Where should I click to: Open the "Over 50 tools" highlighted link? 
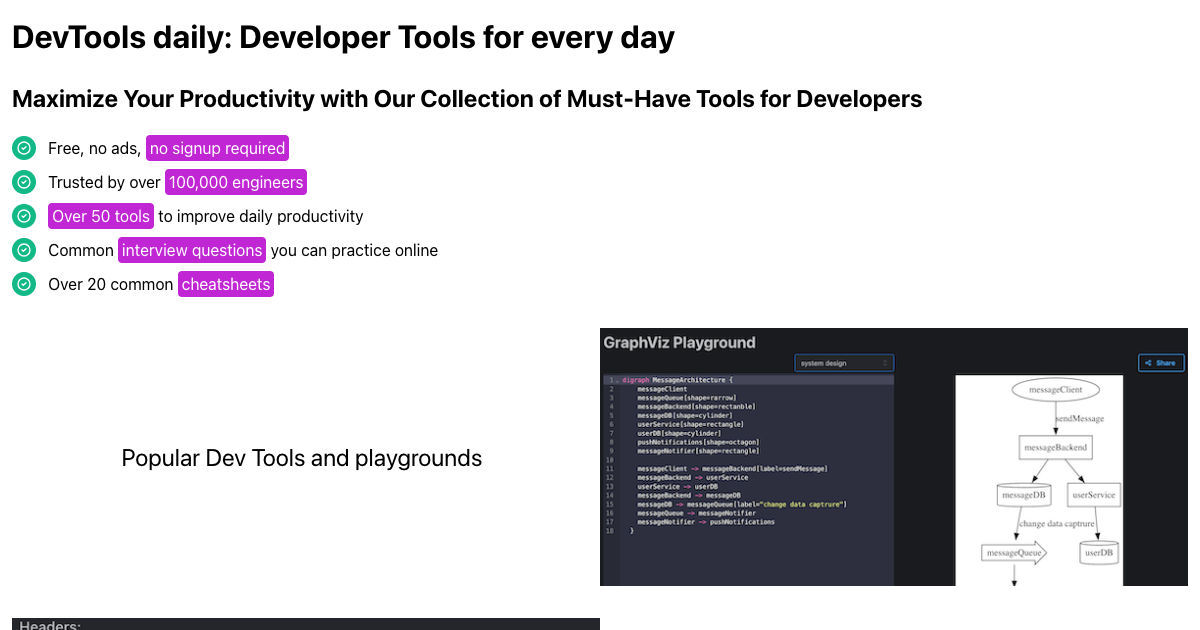(x=101, y=216)
